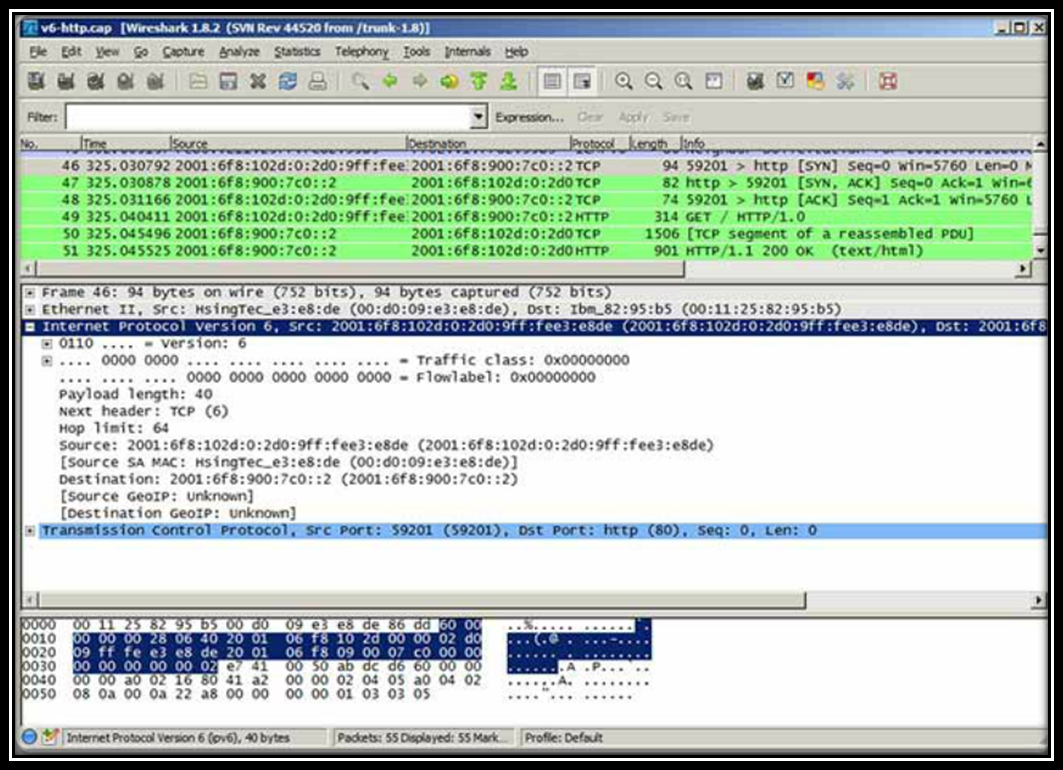Go to first packet using green up arrow
The height and width of the screenshot is (770, 1063).
click(x=478, y=82)
